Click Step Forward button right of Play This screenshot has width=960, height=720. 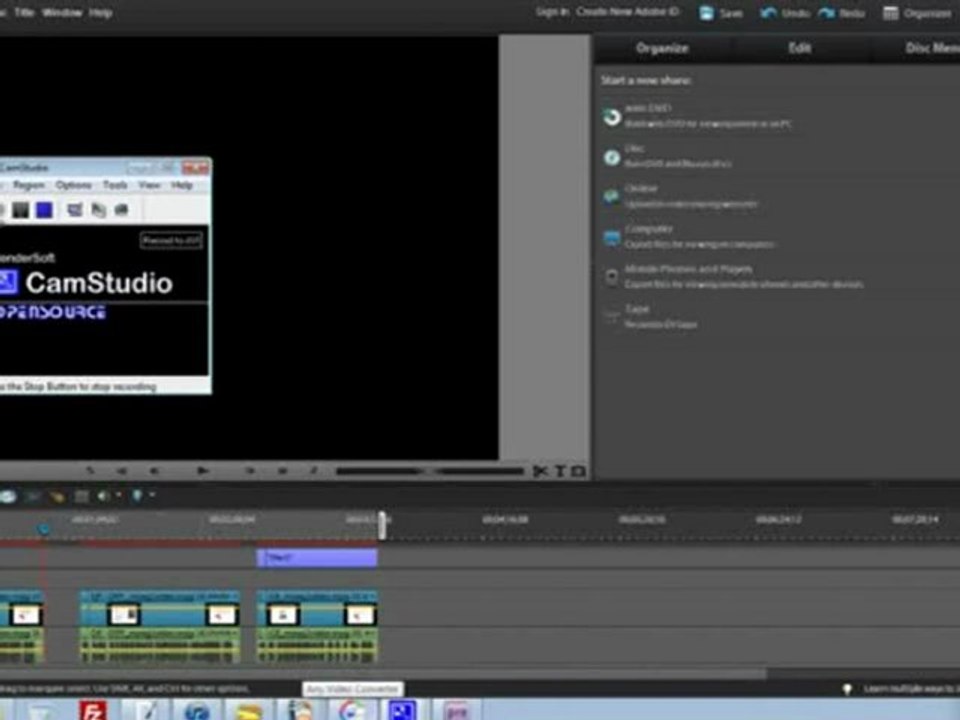coord(250,471)
